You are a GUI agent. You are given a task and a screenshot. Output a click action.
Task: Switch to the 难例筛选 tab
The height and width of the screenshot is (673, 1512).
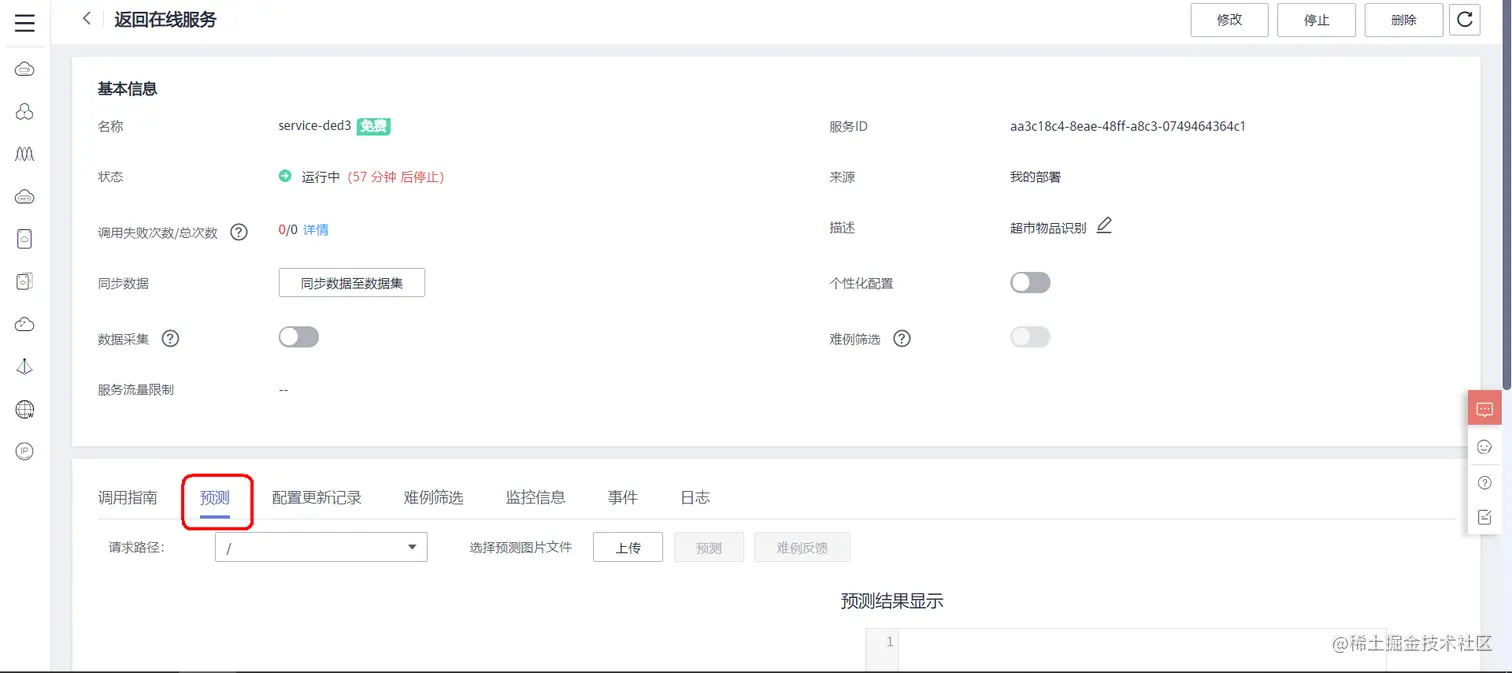tap(434, 497)
